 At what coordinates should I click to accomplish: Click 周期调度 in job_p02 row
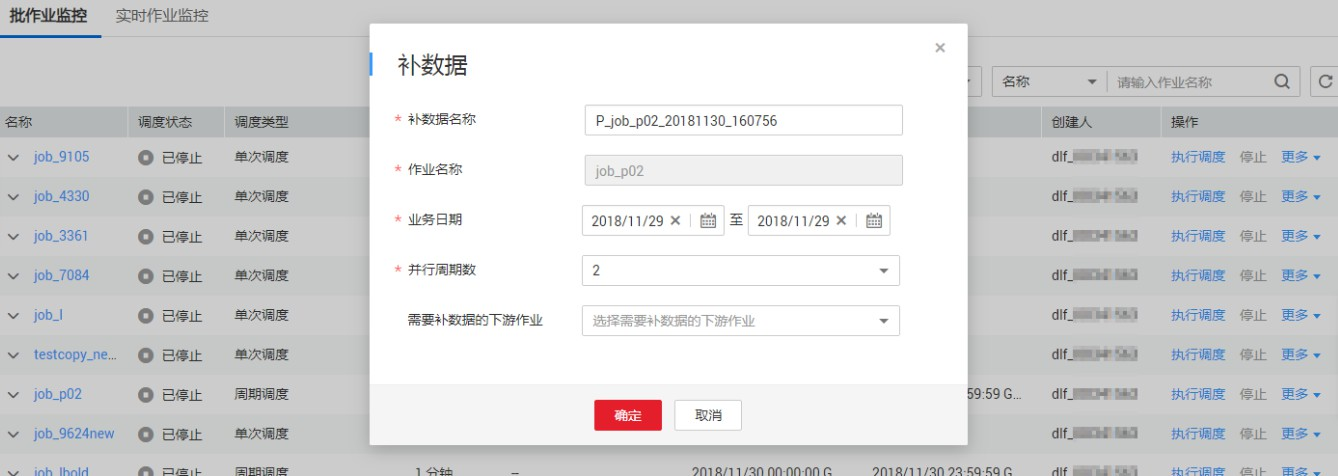coord(261,394)
